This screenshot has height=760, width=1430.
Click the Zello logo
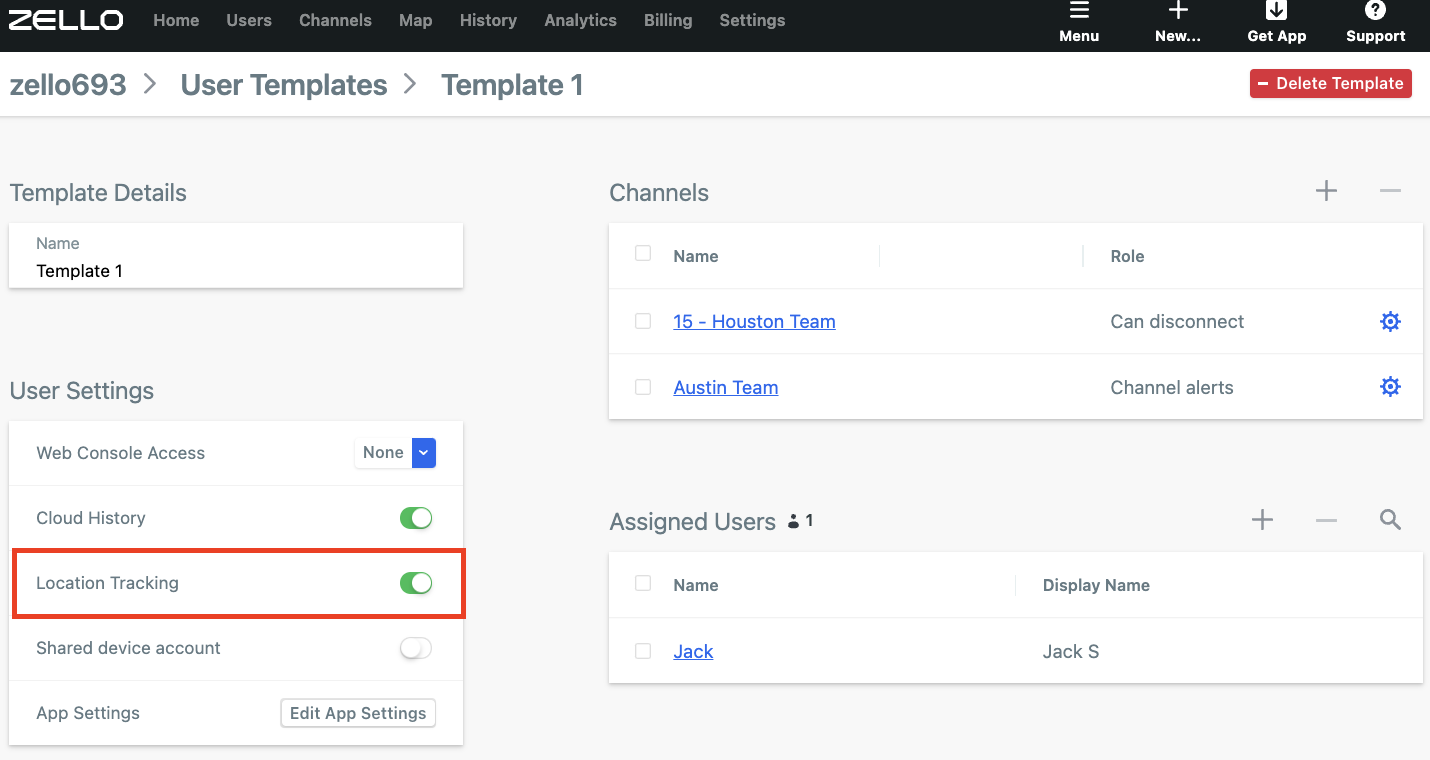[x=66, y=20]
